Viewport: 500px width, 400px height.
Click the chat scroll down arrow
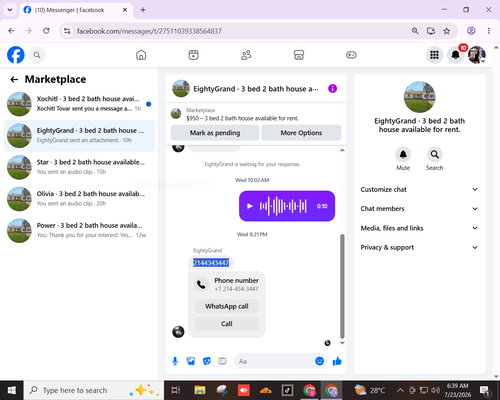click(342, 343)
